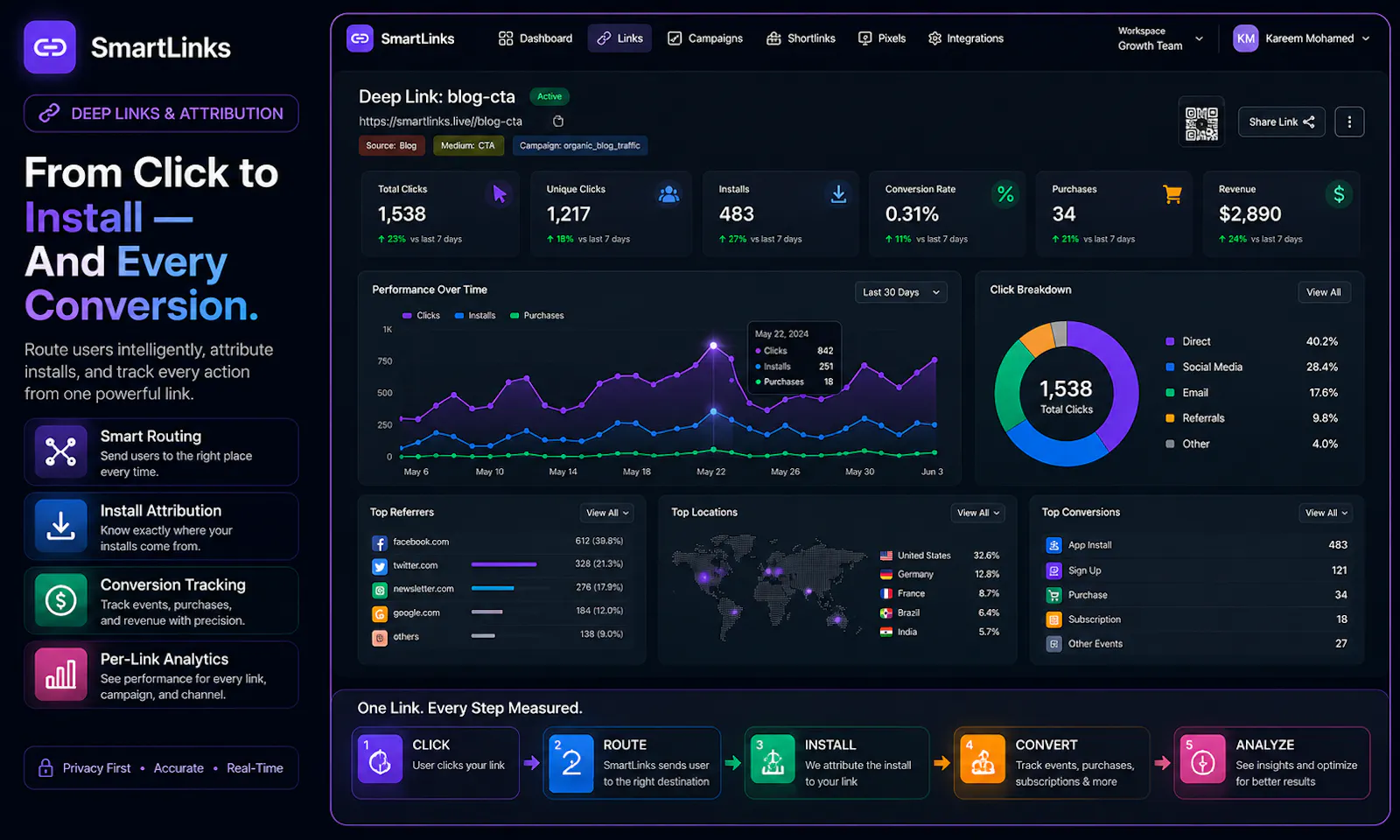Click the donut chart Total Clicks center
This screenshot has width=1400, height=840.
1066,395
